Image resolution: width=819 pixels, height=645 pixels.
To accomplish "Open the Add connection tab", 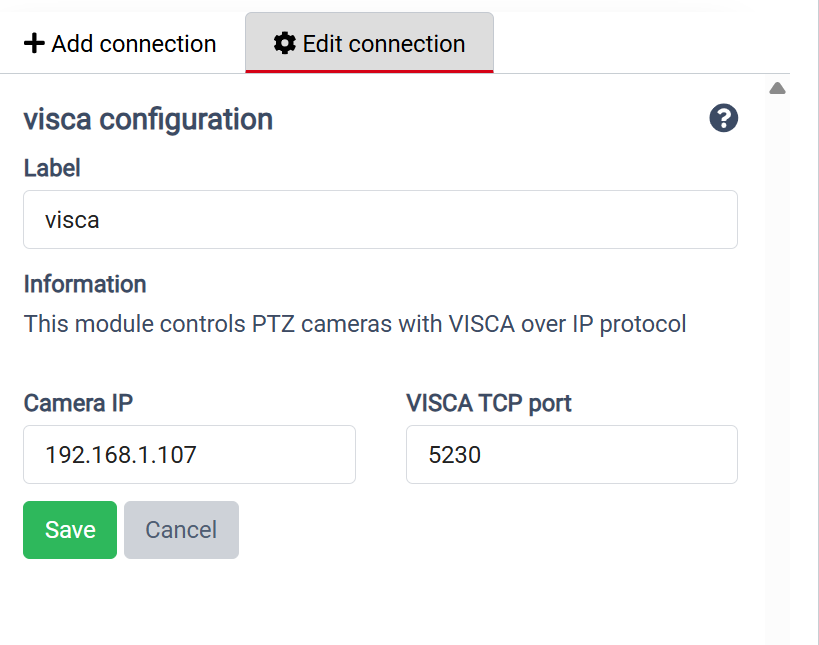I will 120,44.
